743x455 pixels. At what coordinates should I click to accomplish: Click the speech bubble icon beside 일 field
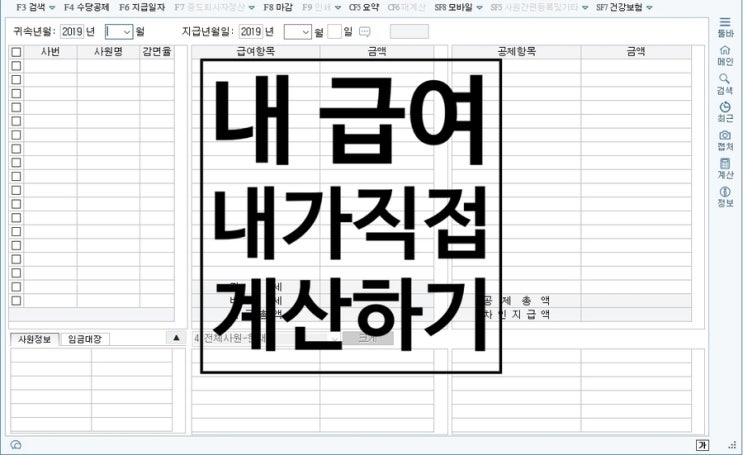[364, 32]
